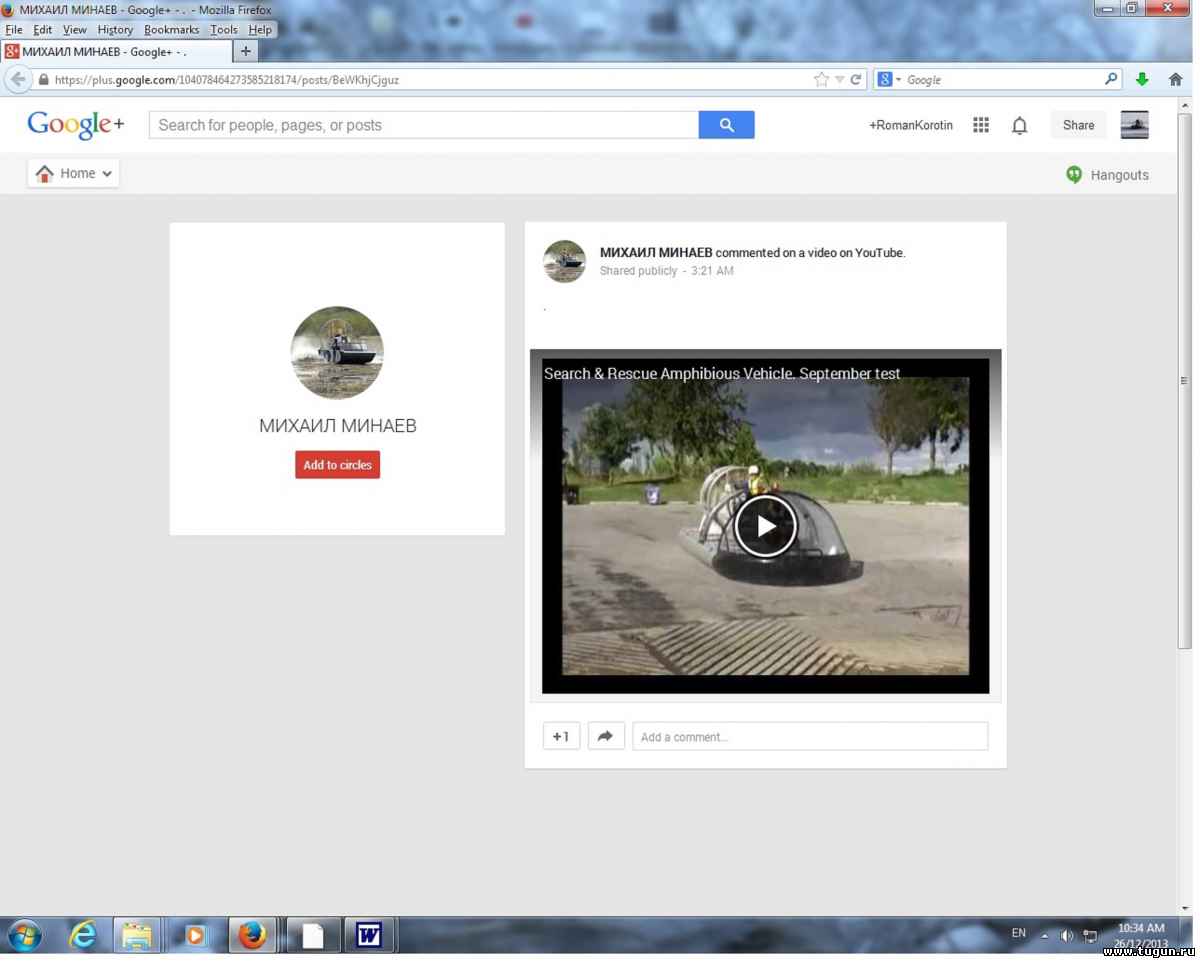
Task: Click the Google+ logo
Action: pos(76,125)
